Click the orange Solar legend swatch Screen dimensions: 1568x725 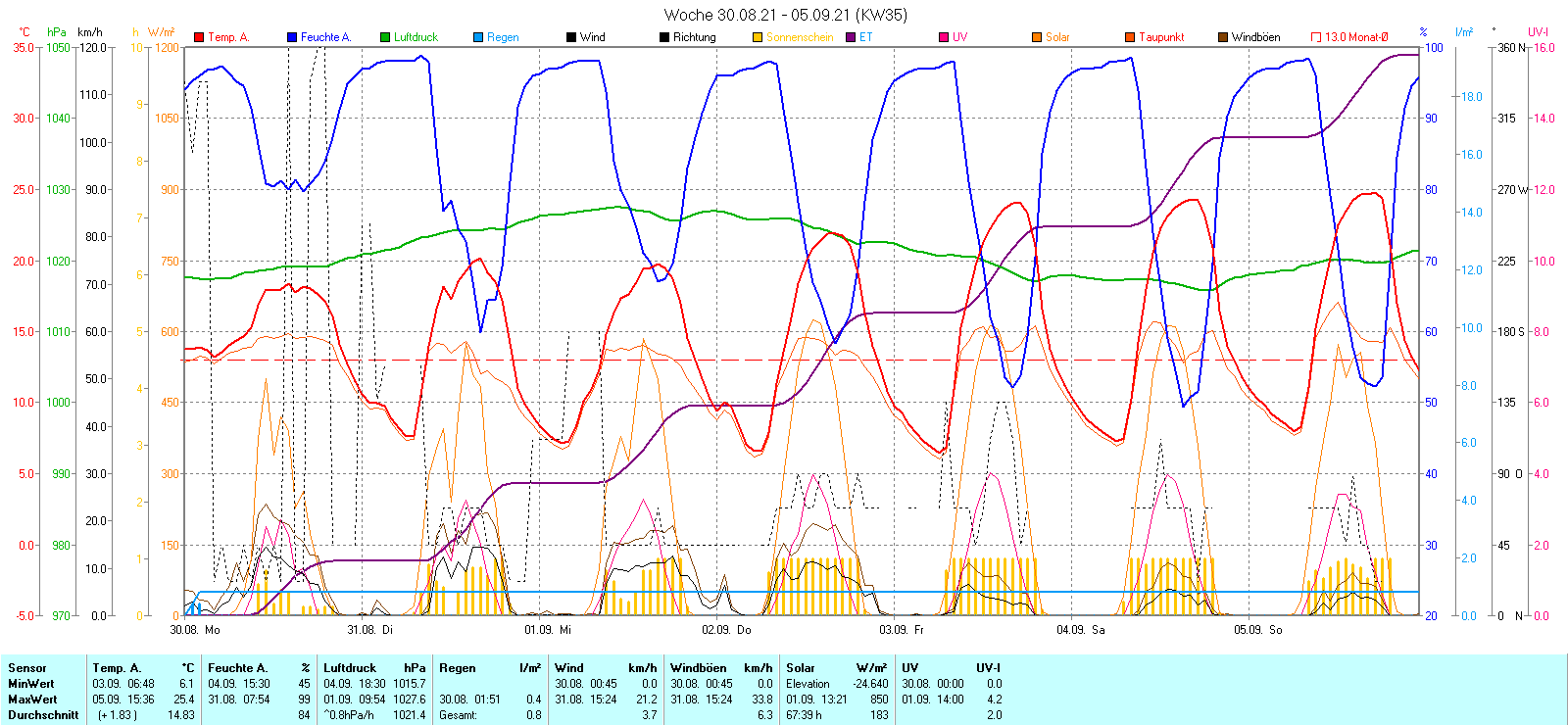1037,37
